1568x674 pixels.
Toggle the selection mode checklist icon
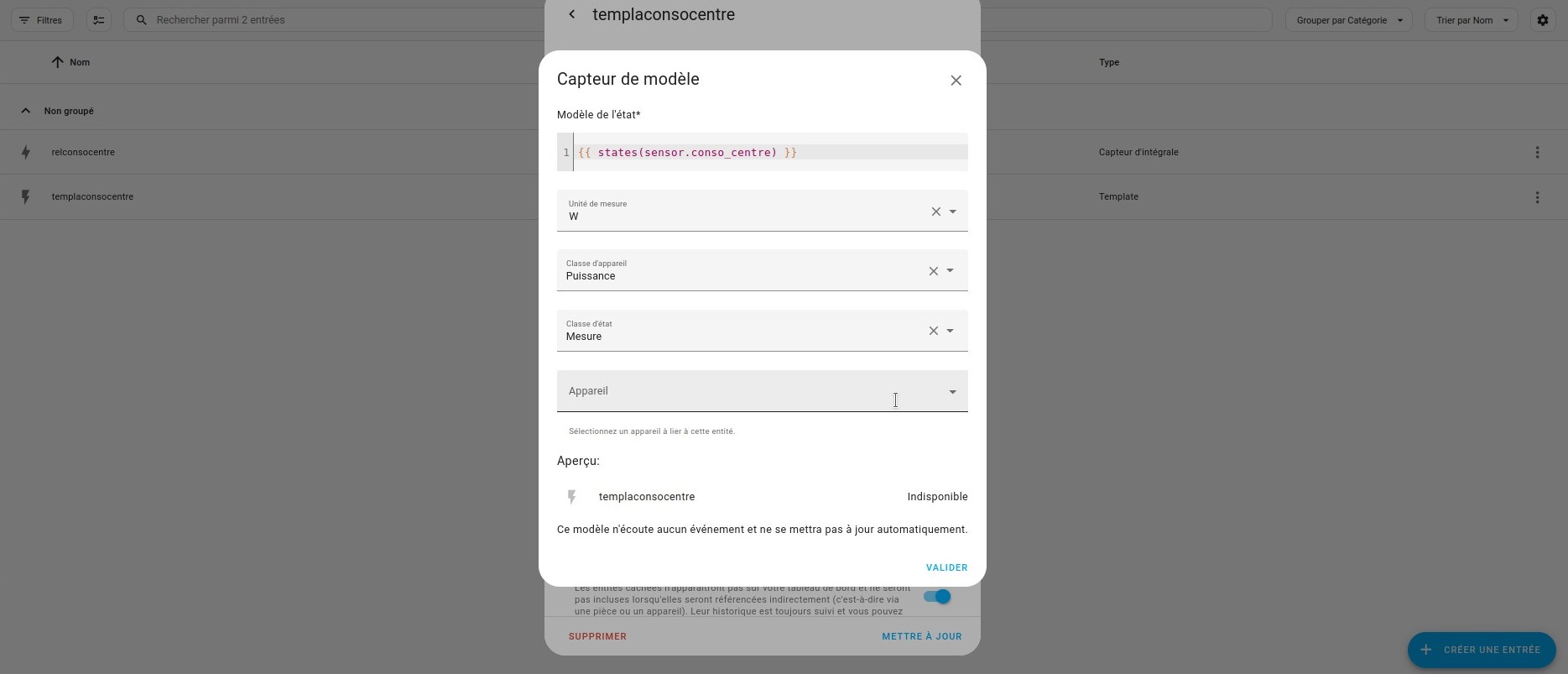[99, 20]
